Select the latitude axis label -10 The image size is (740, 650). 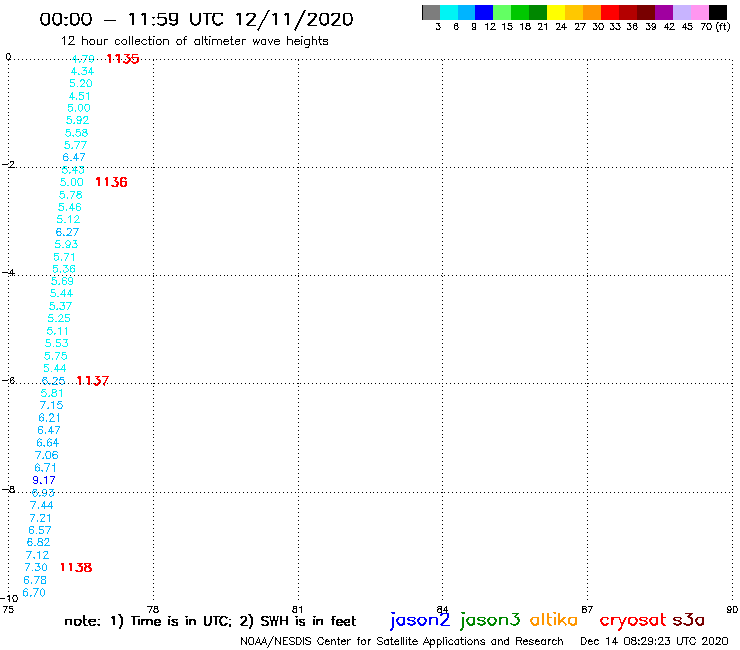[x=9, y=599]
